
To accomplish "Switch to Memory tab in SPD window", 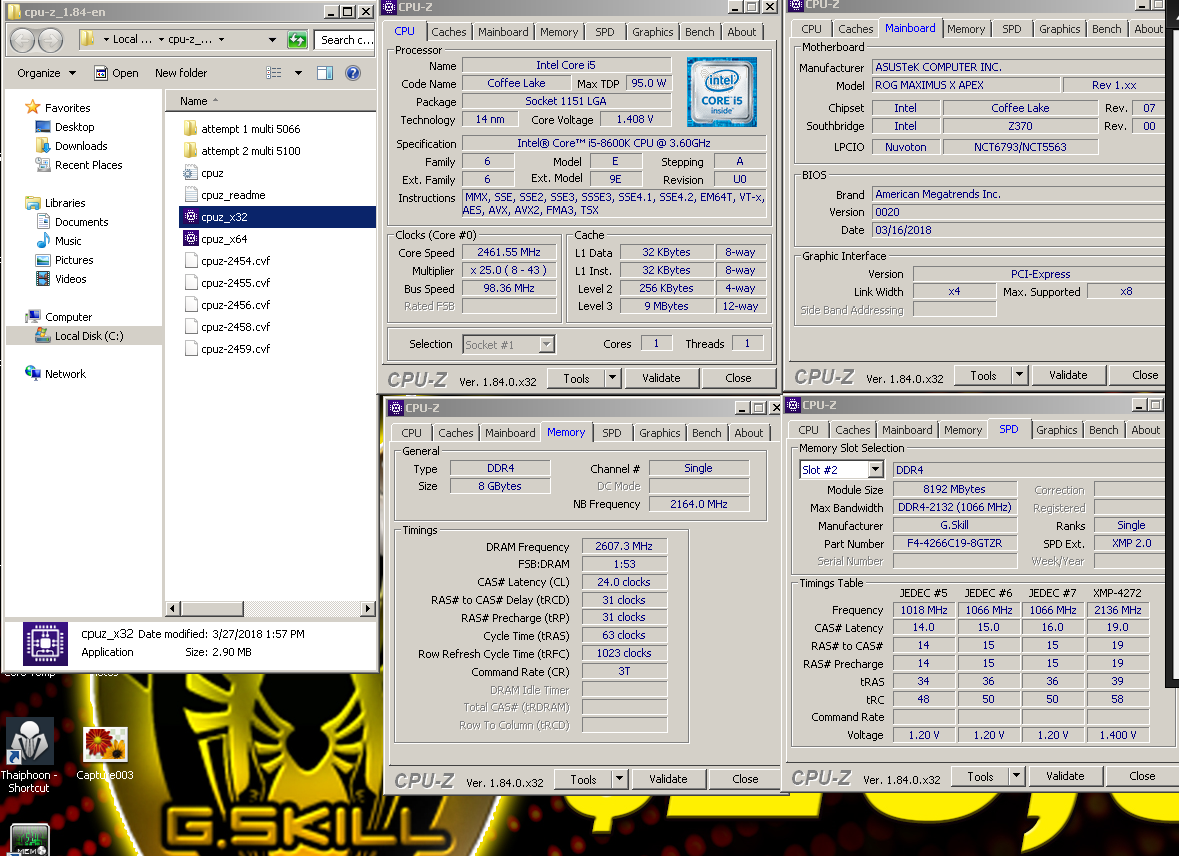I will pyautogui.click(x=962, y=430).
